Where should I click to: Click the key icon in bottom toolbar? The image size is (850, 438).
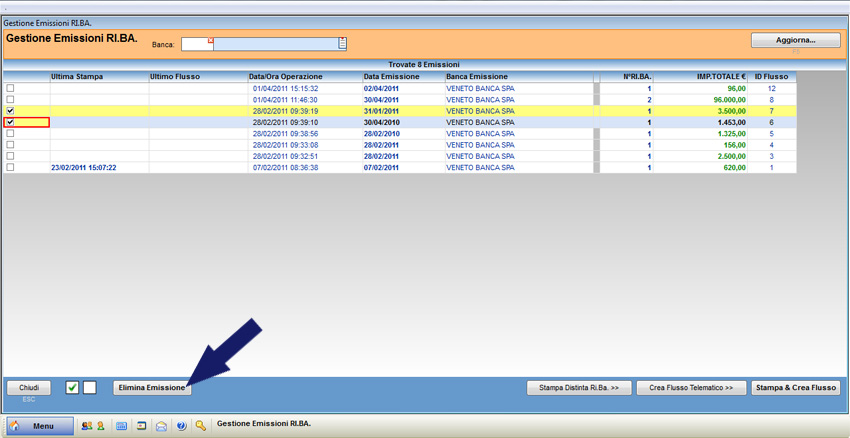[x=201, y=426]
